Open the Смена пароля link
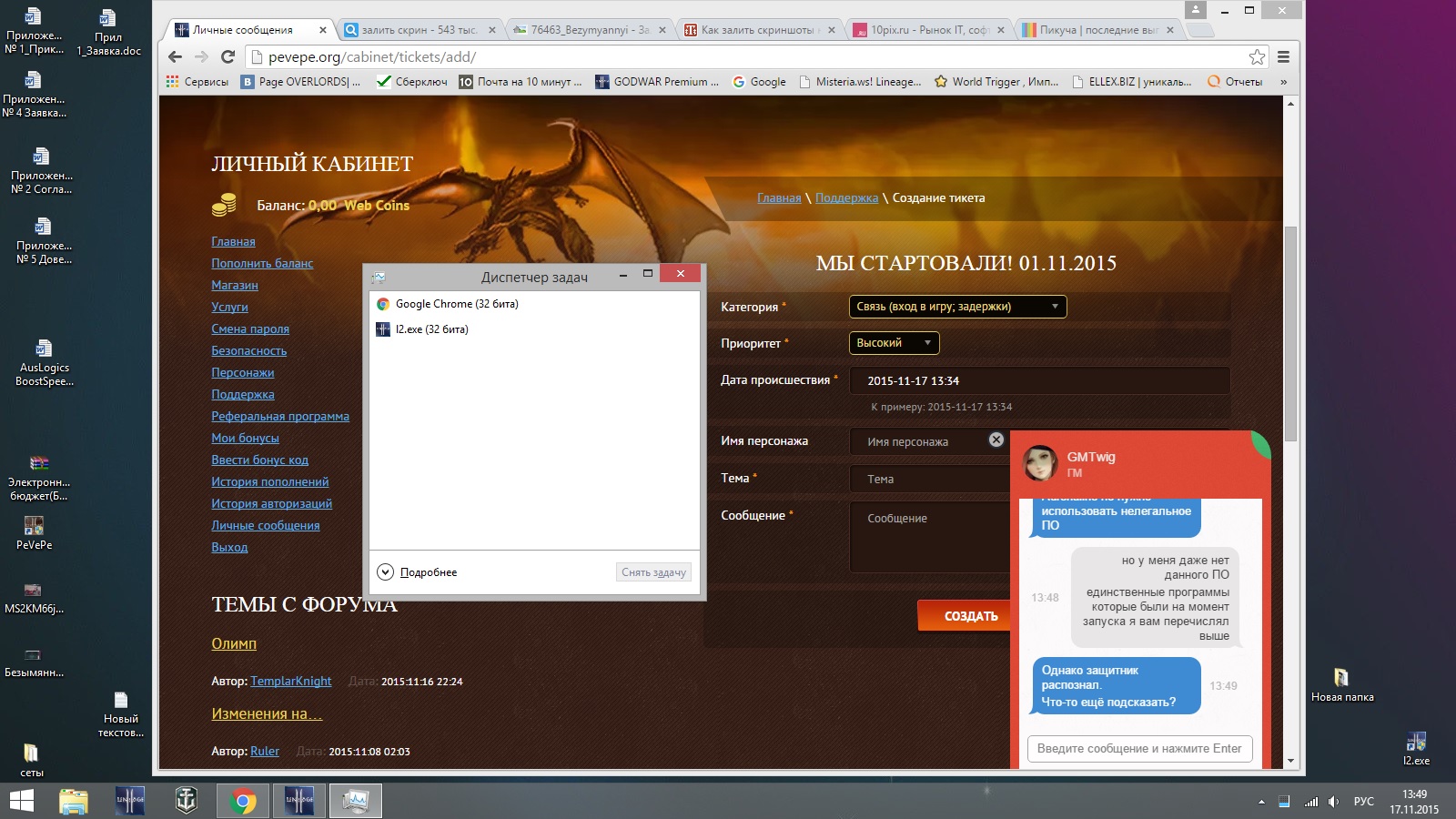The height and width of the screenshot is (819, 1456). point(250,329)
